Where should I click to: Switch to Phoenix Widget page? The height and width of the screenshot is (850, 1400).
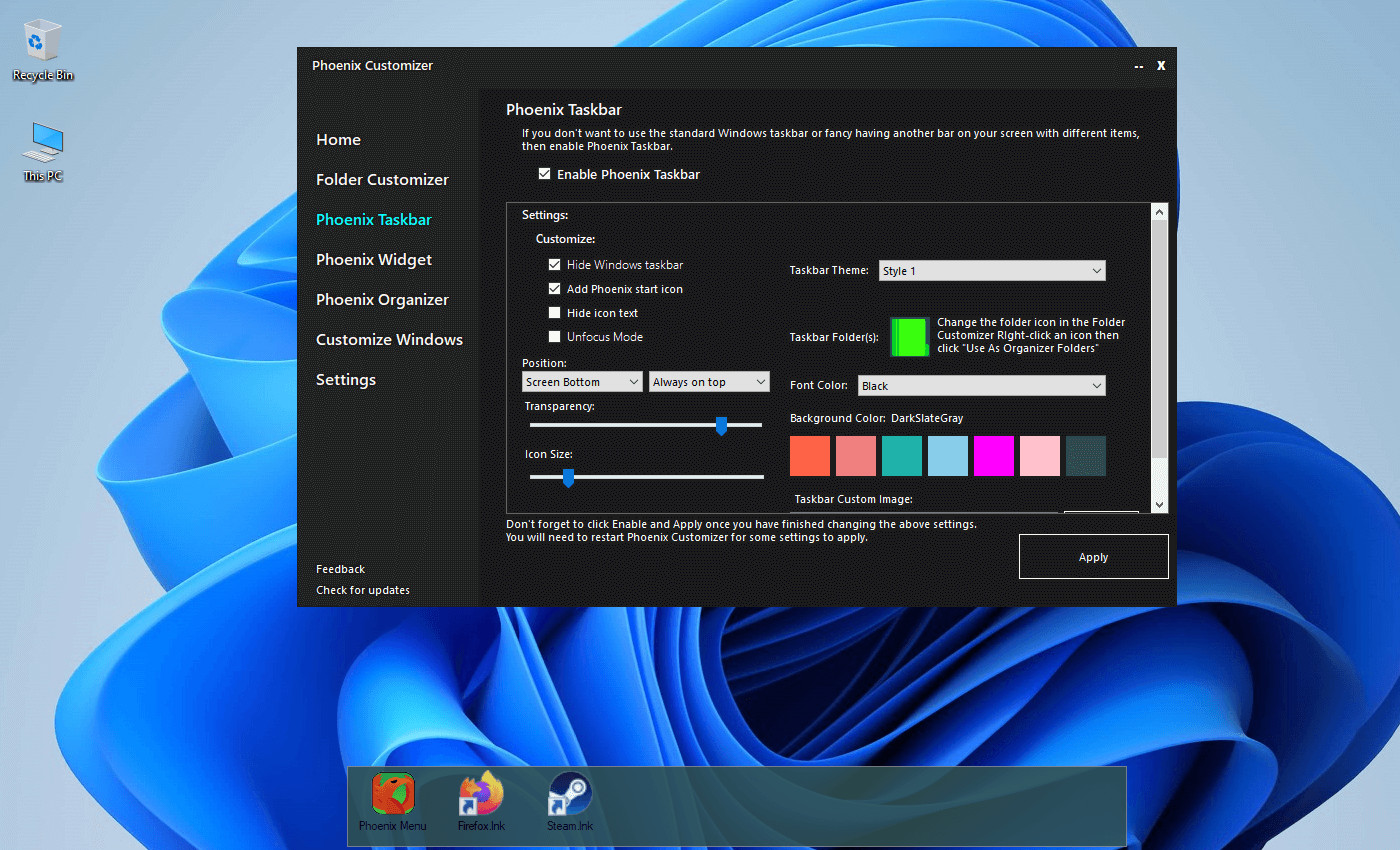point(374,260)
